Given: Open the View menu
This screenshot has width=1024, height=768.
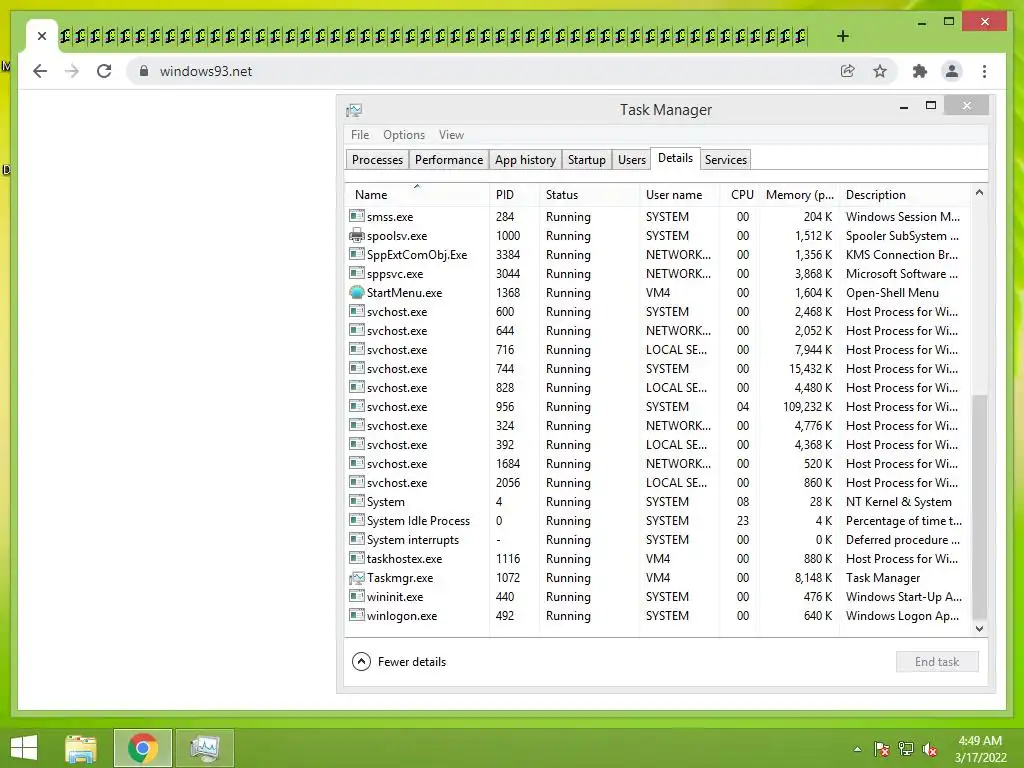Looking at the screenshot, I should tap(451, 135).
